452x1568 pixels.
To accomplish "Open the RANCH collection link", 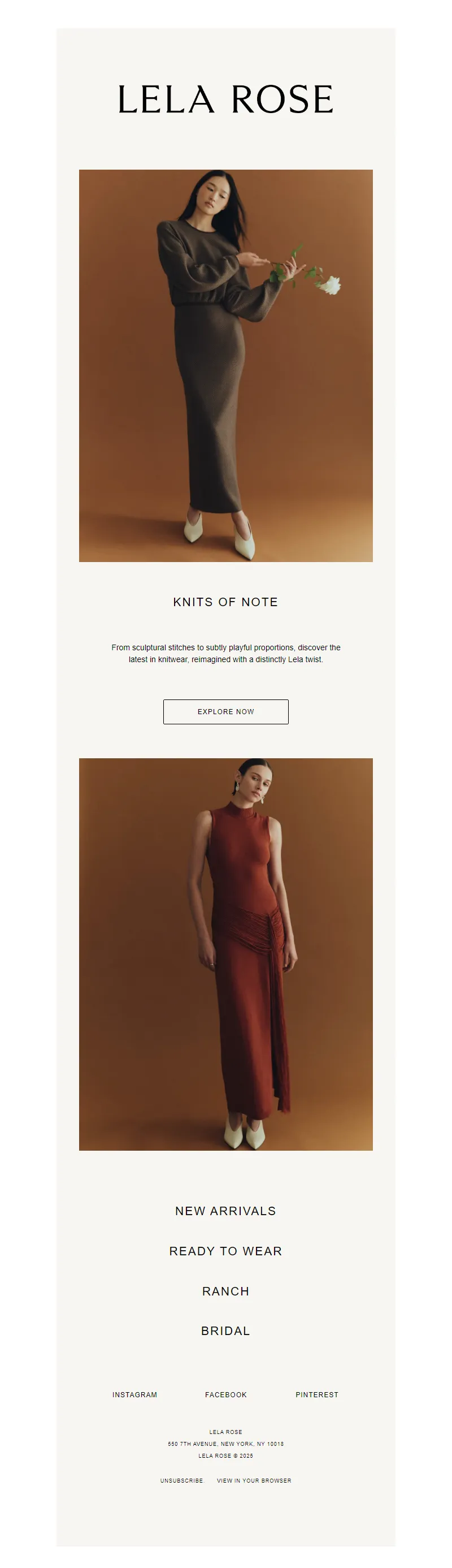I will tap(225, 1291).
